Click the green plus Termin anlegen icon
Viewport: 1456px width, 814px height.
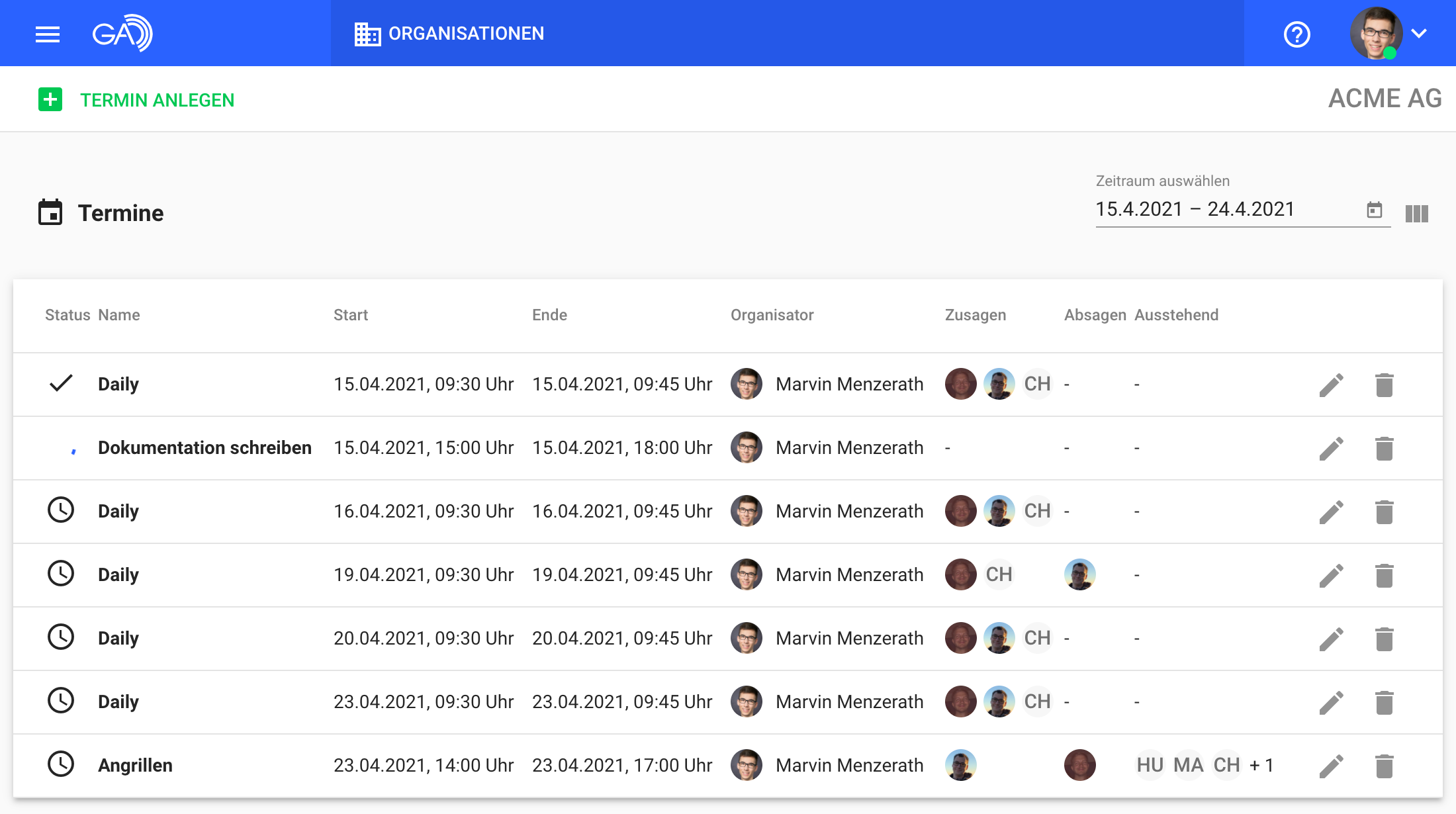(x=50, y=100)
